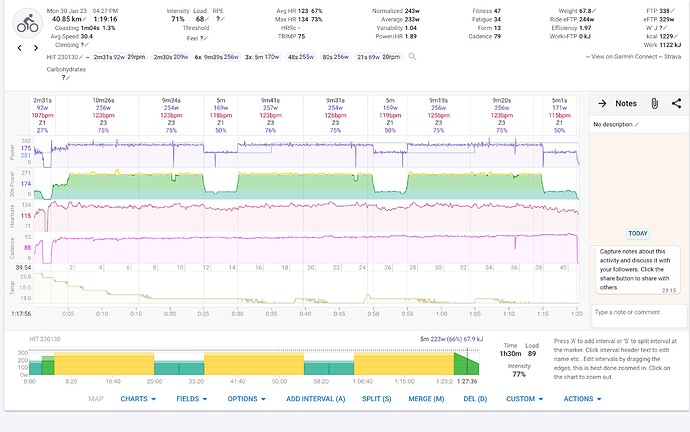Collapse the Notes panel with arrow
Viewport: 690px width, 432px height.
[602, 103]
